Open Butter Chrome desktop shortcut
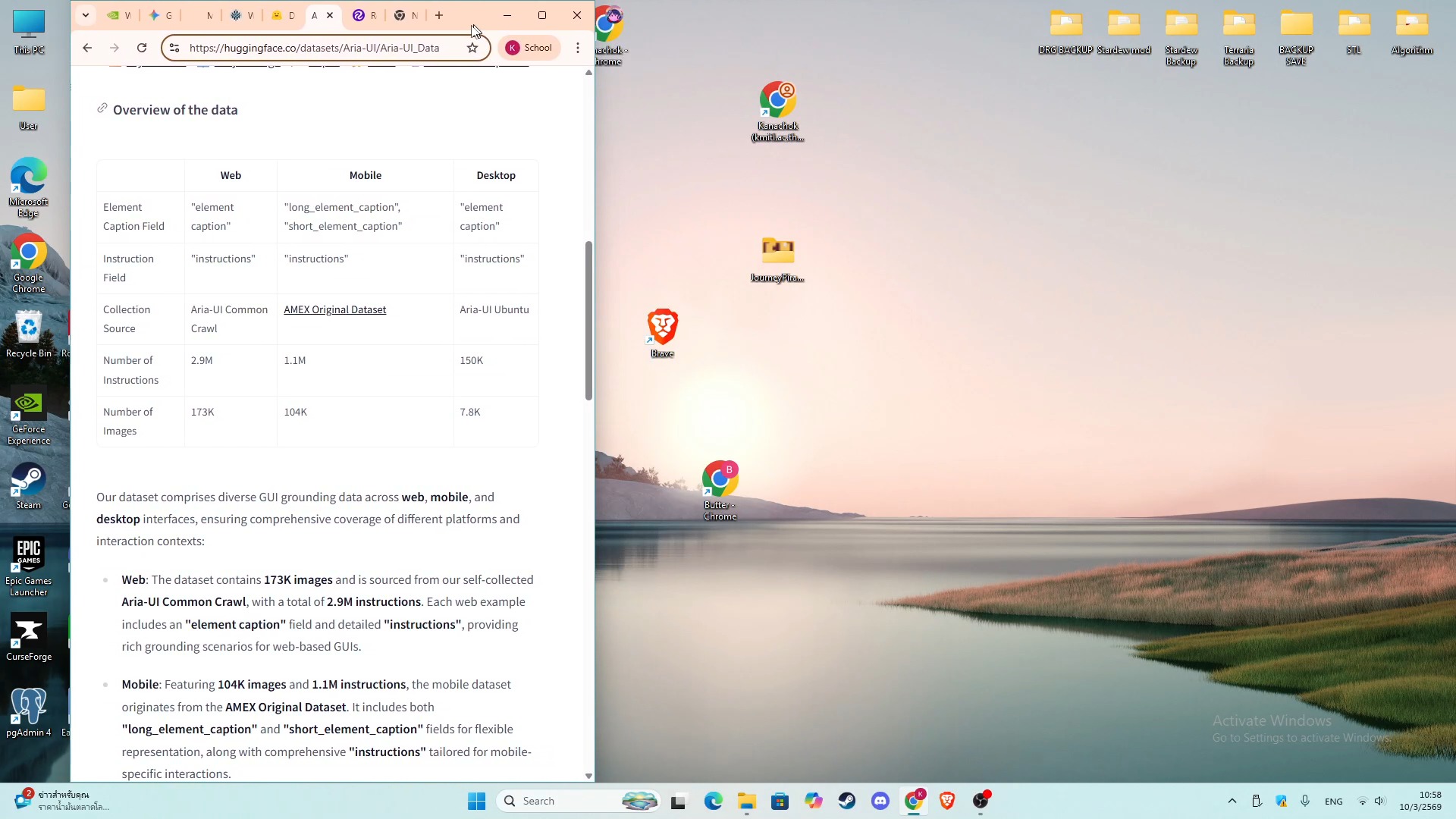Viewport: 1456px width, 819px height. click(x=720, y=491)
